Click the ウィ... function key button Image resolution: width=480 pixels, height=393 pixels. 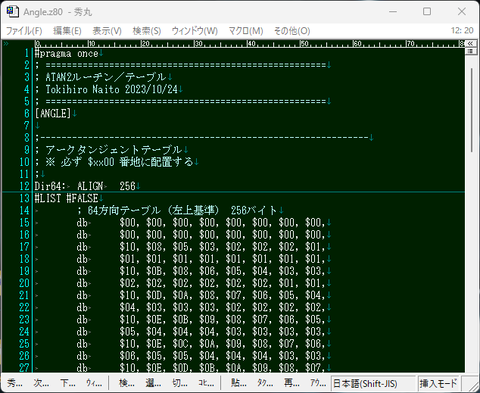(x=94, y=383)
